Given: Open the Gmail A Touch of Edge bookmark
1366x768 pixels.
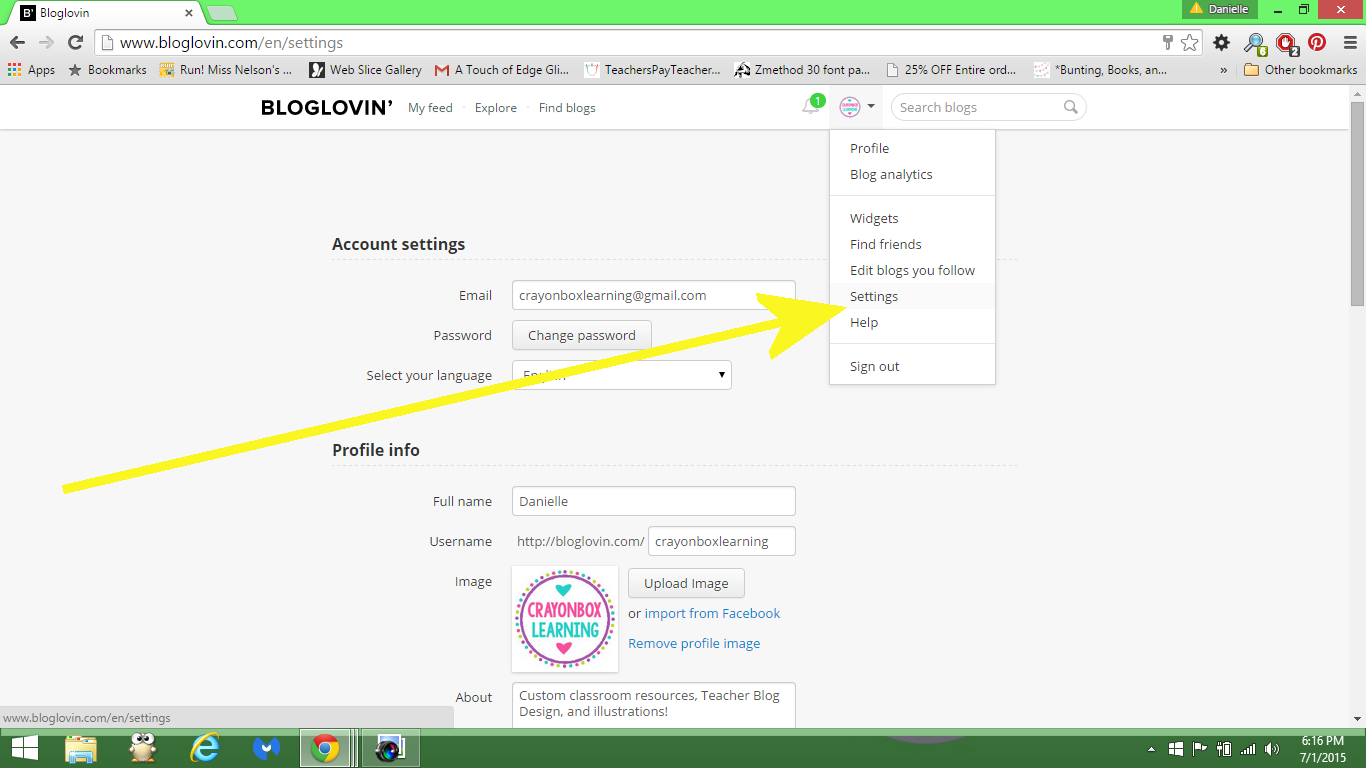Looking at the screenshot, I should click(x=502, y=70).
